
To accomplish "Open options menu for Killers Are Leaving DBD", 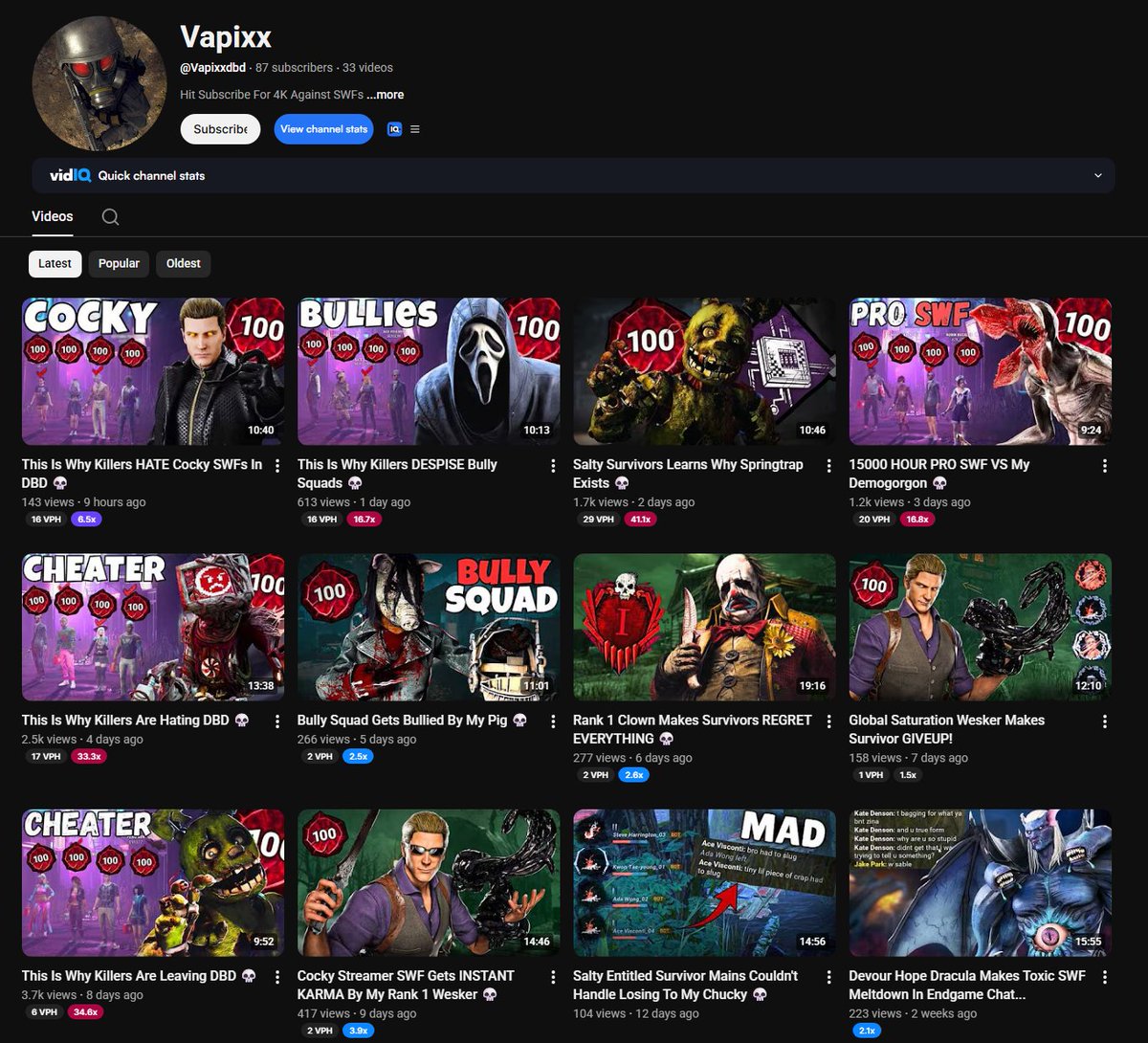I will click(277, 977).
